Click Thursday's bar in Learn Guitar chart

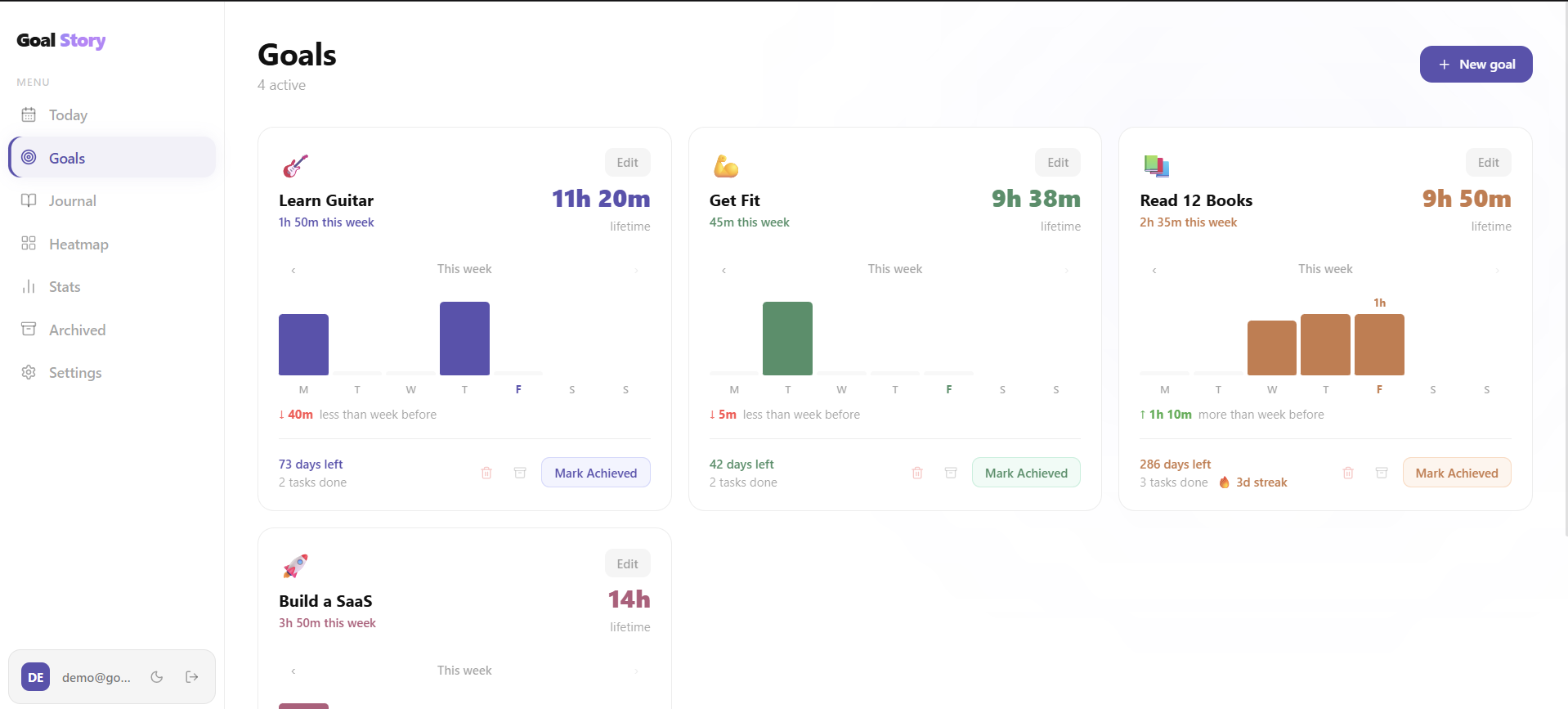[x=464, y=339]
